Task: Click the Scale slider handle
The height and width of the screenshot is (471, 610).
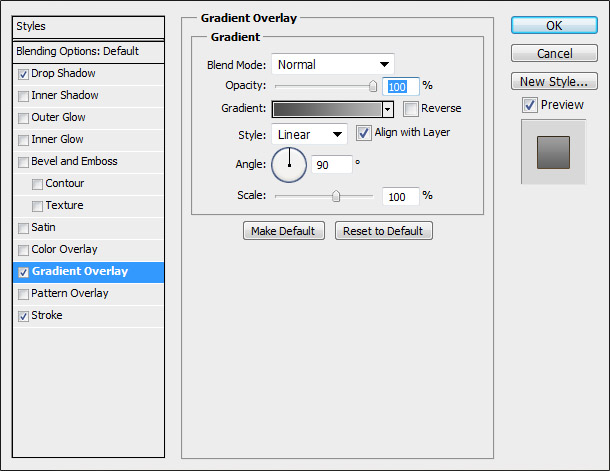Action: click(336, 196)
